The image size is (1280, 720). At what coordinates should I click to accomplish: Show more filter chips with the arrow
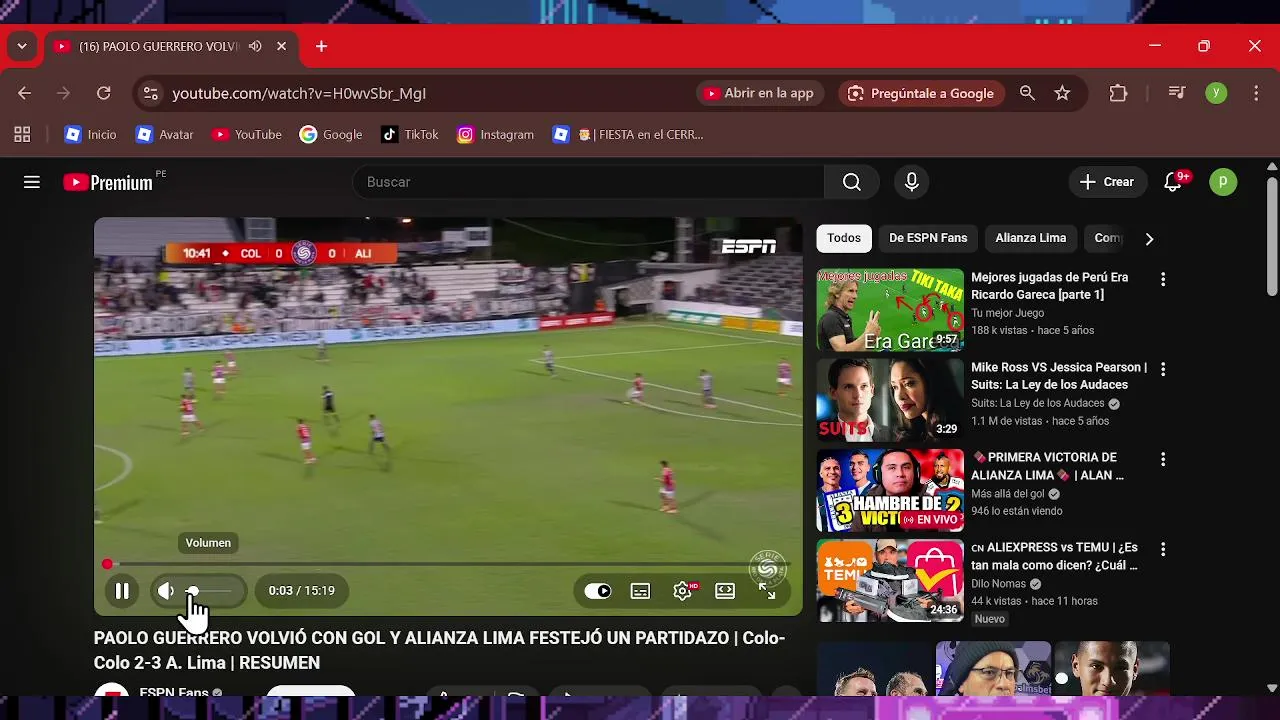pos(1149,239)
